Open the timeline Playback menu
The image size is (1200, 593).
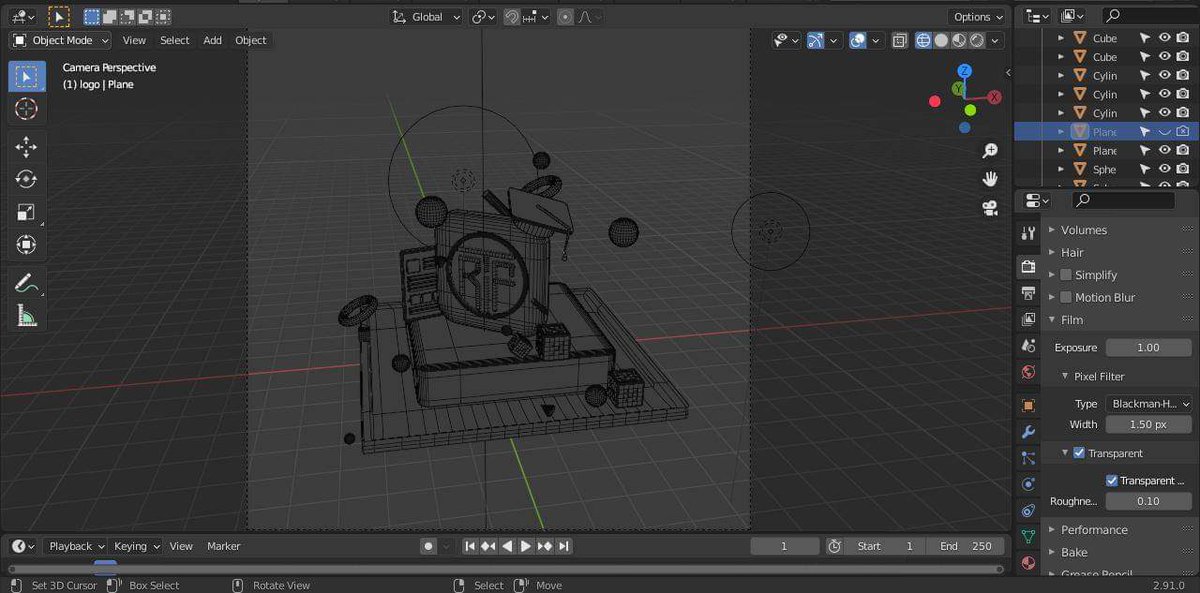pyautogui.click(x=77, y=546)
